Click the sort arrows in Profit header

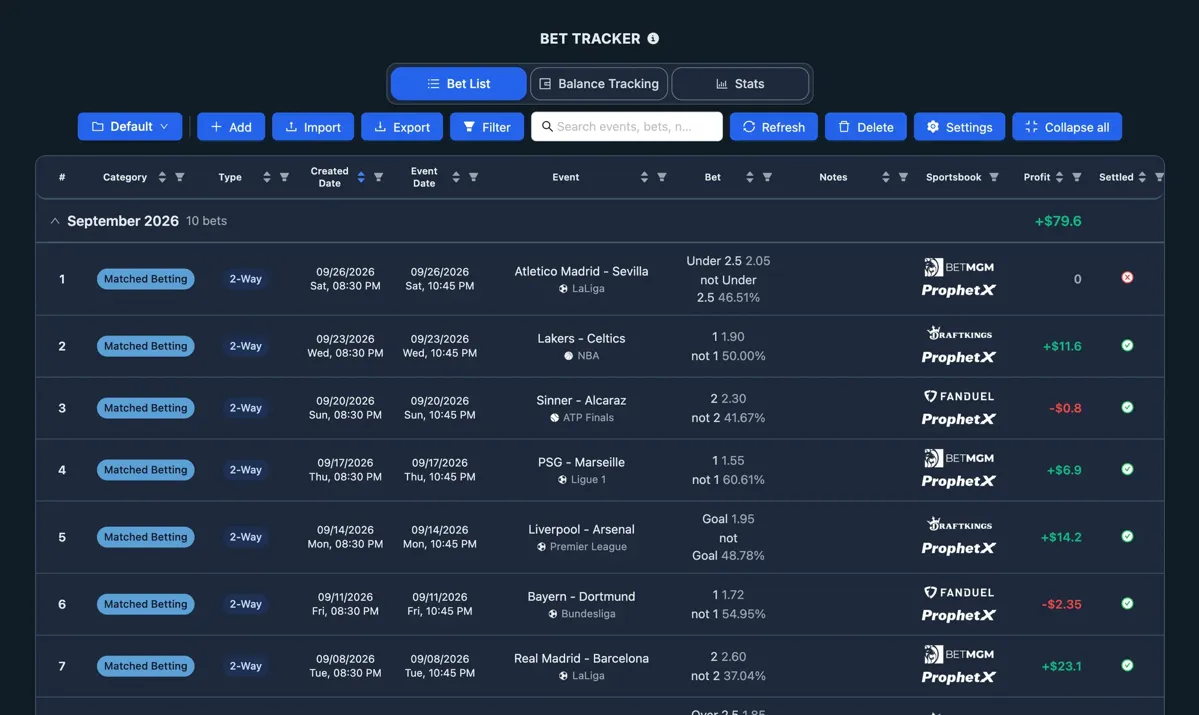(x=1059, y=177)
